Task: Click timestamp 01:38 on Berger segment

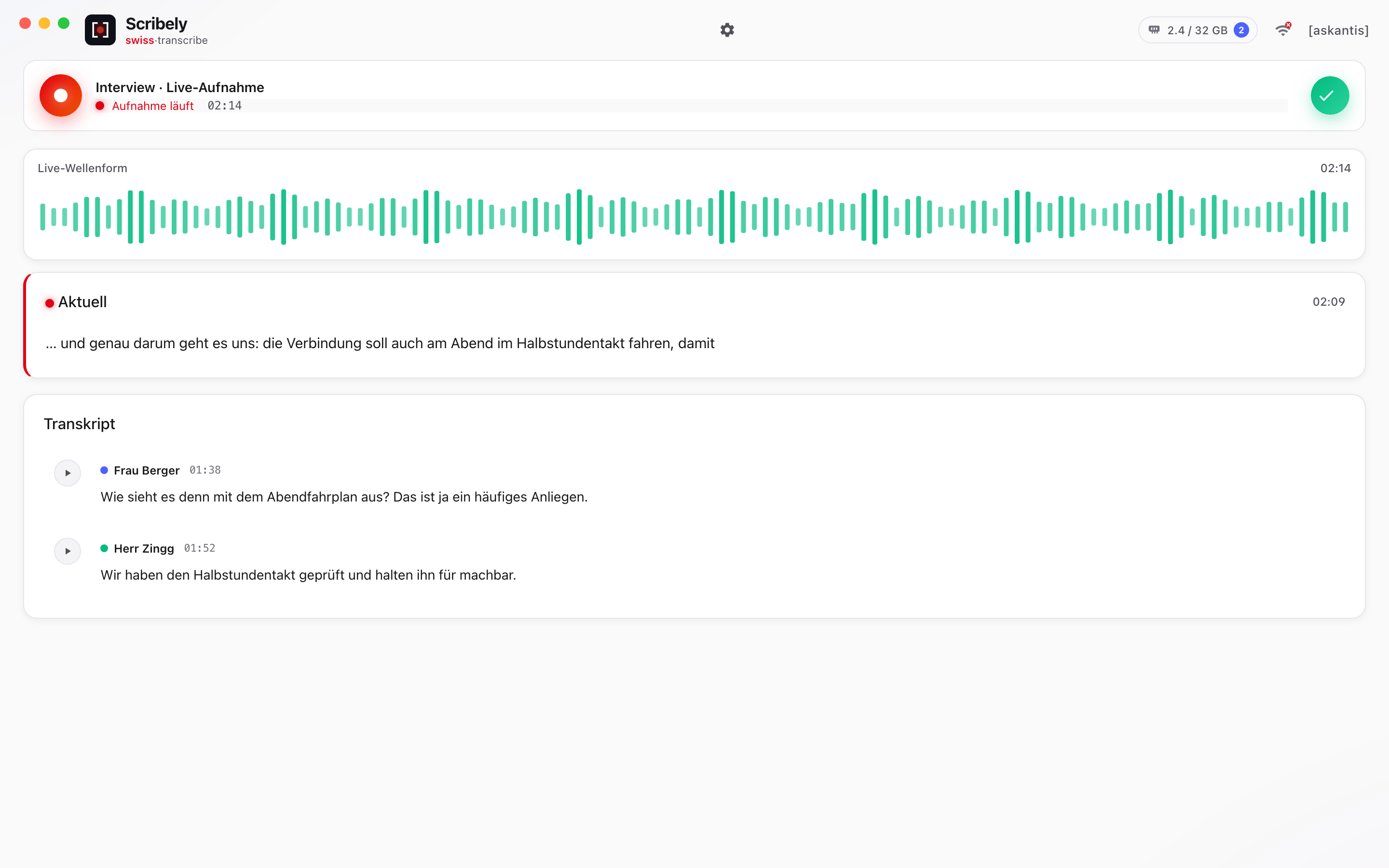Action: [205, 470]
